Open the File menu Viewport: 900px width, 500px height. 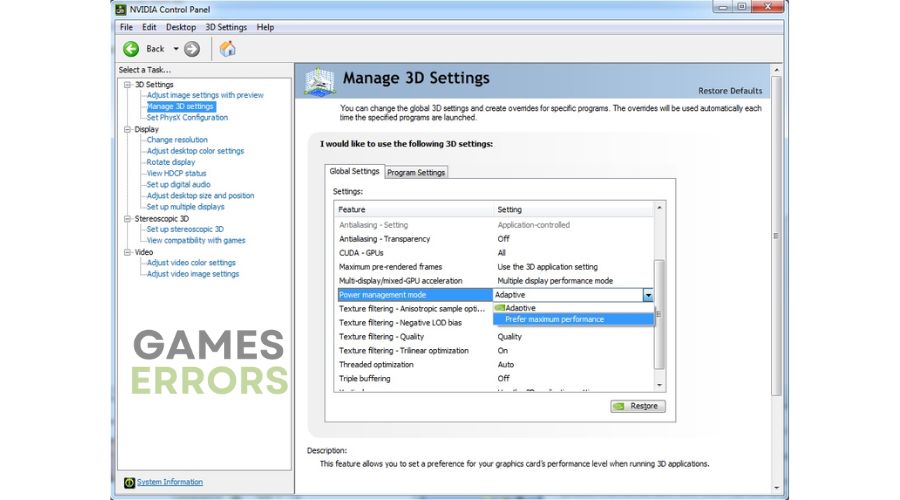(x=126, y=27)
